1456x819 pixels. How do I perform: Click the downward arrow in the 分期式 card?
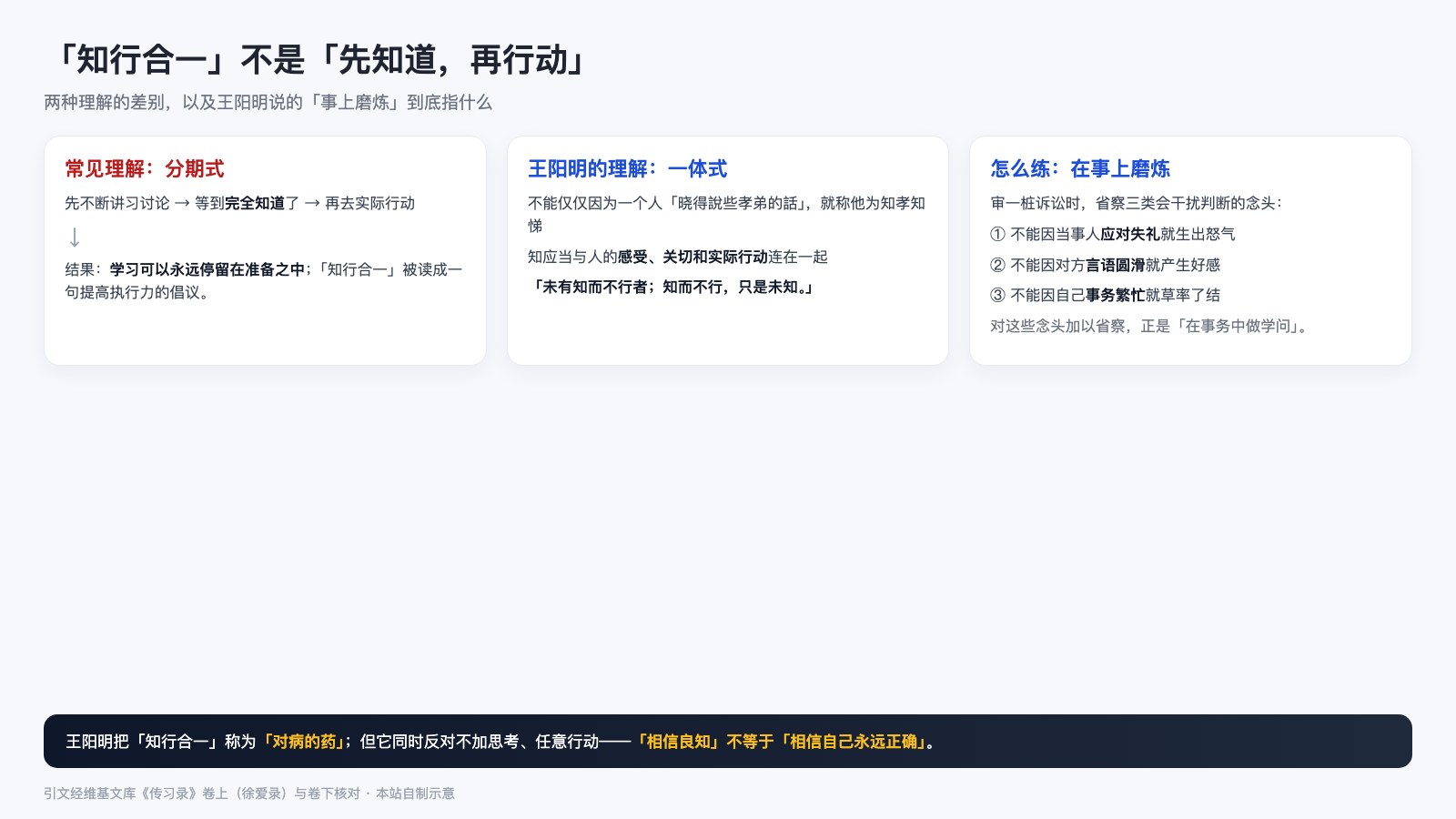(75, 238)
